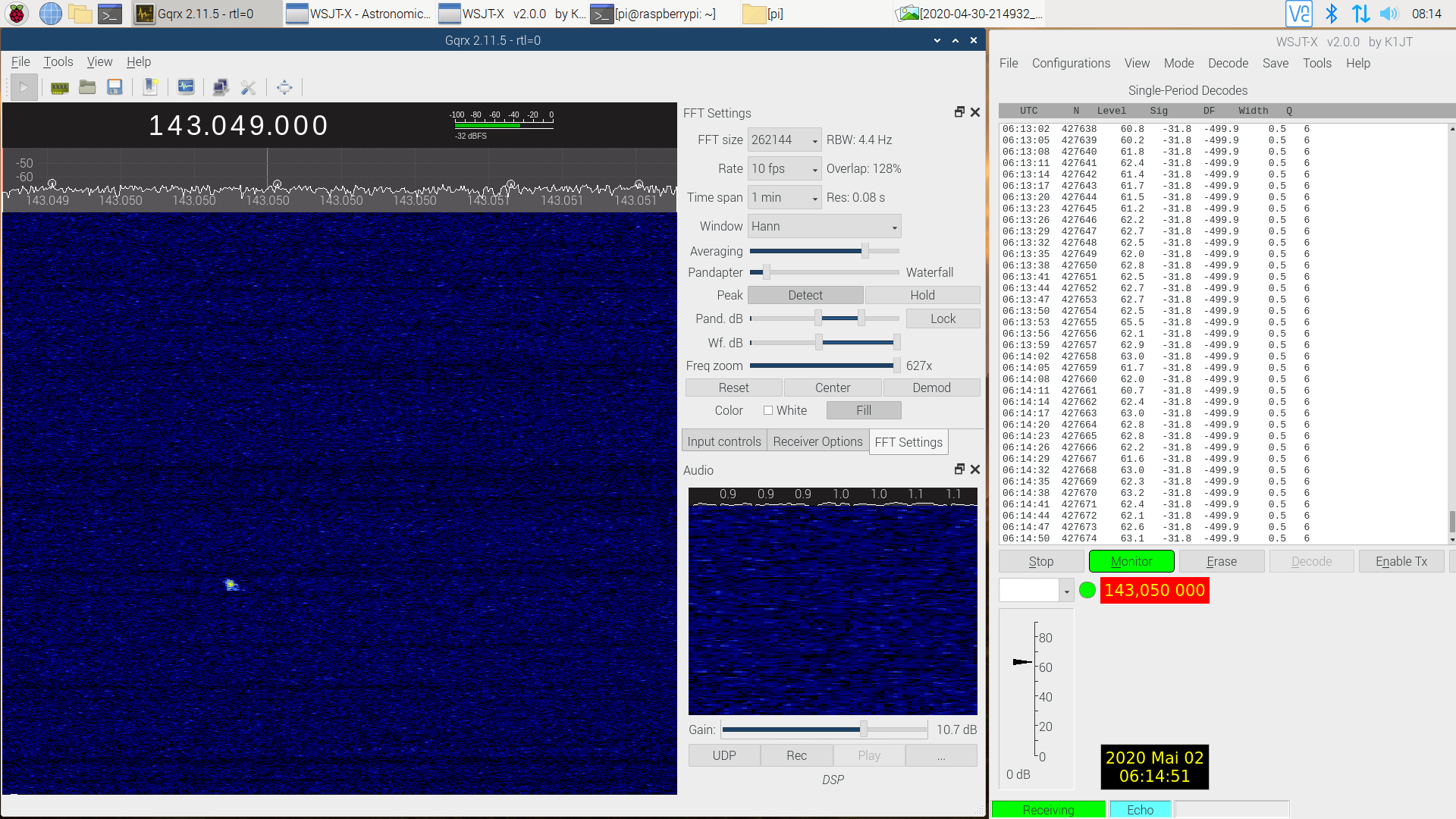
Task: Switch to the Input controls tab
Action: coord(724,441)
